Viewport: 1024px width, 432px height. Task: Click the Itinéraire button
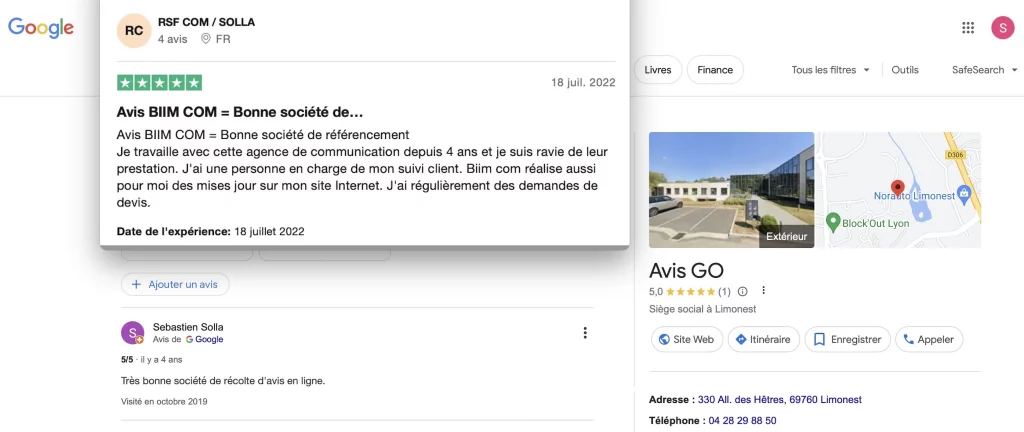tap(763, 339)
